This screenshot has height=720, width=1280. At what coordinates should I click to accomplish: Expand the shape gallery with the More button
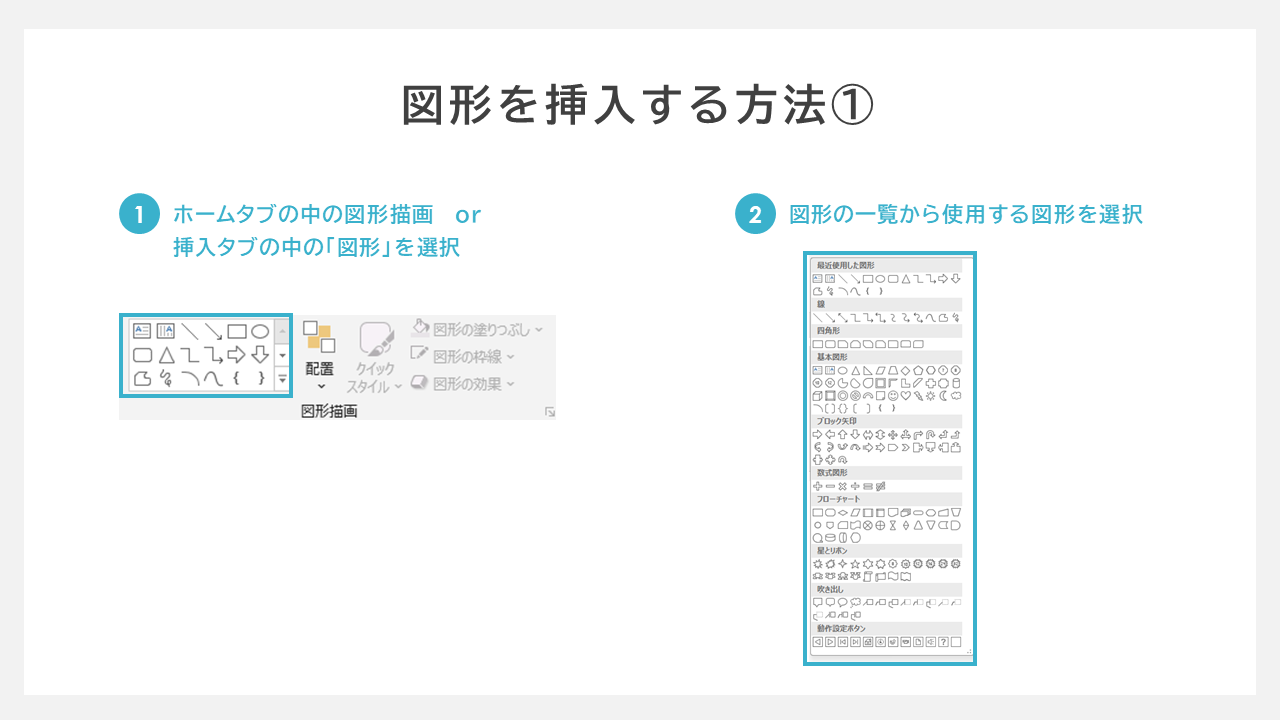282,379
